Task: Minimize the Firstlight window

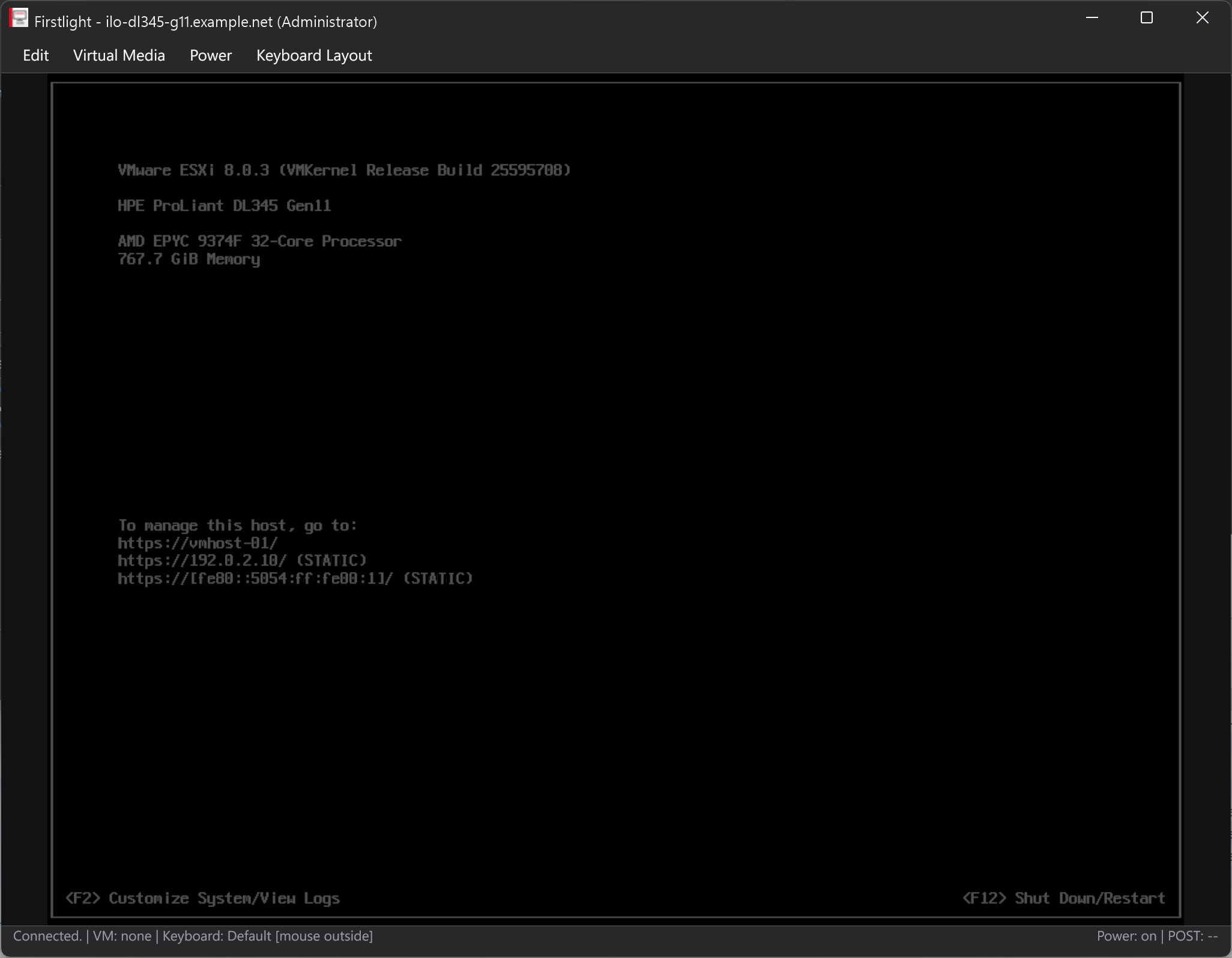Action: [1092, 18]
